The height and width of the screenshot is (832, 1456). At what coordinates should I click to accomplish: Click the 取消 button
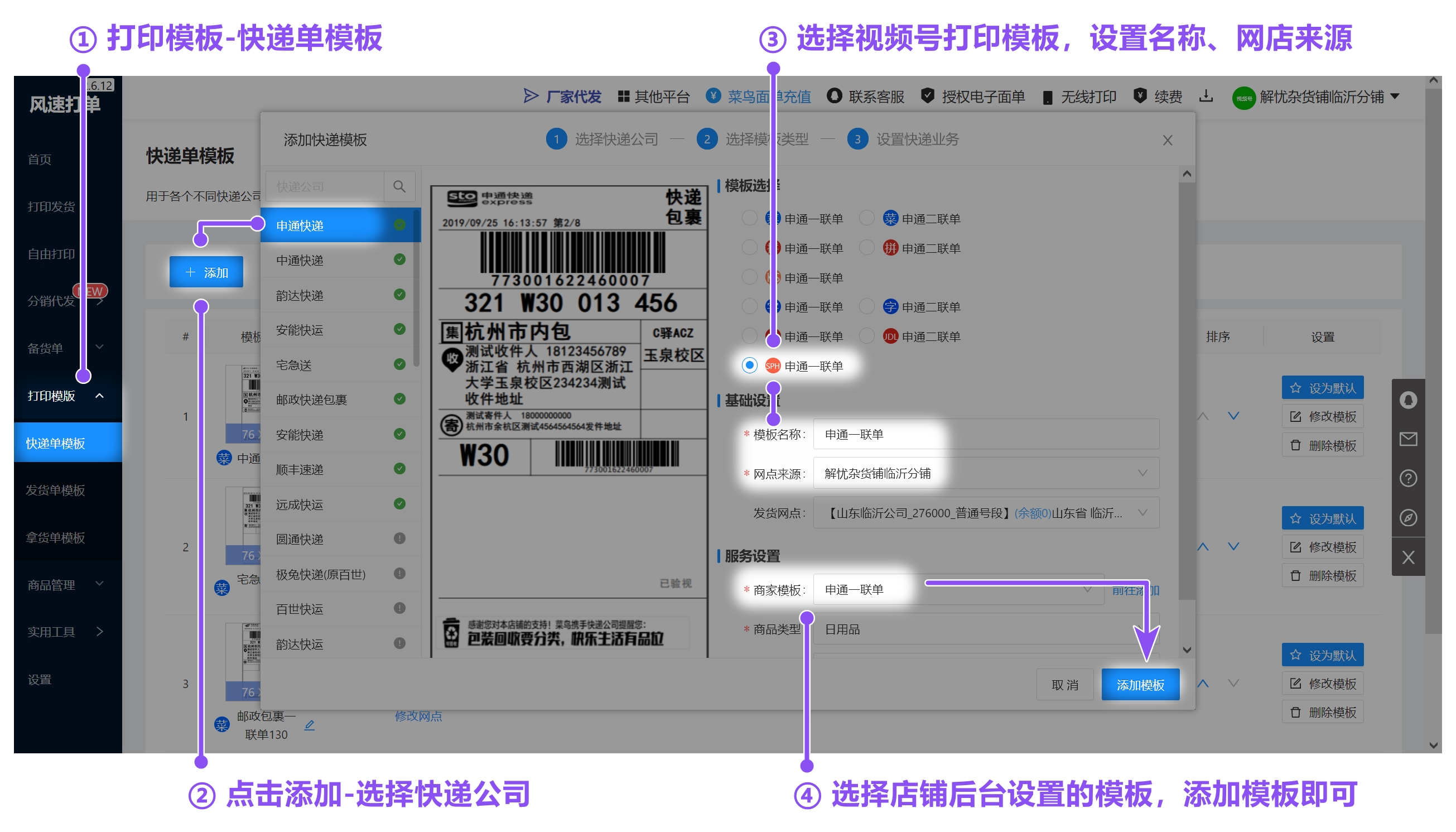pyautogui.click(x=1064, y=685)
